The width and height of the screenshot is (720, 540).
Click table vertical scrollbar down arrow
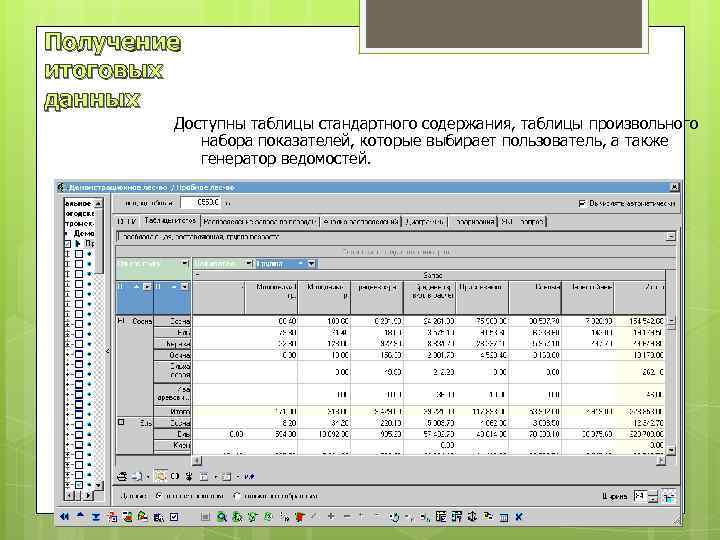pyautogui.click(x=671, y=451)
